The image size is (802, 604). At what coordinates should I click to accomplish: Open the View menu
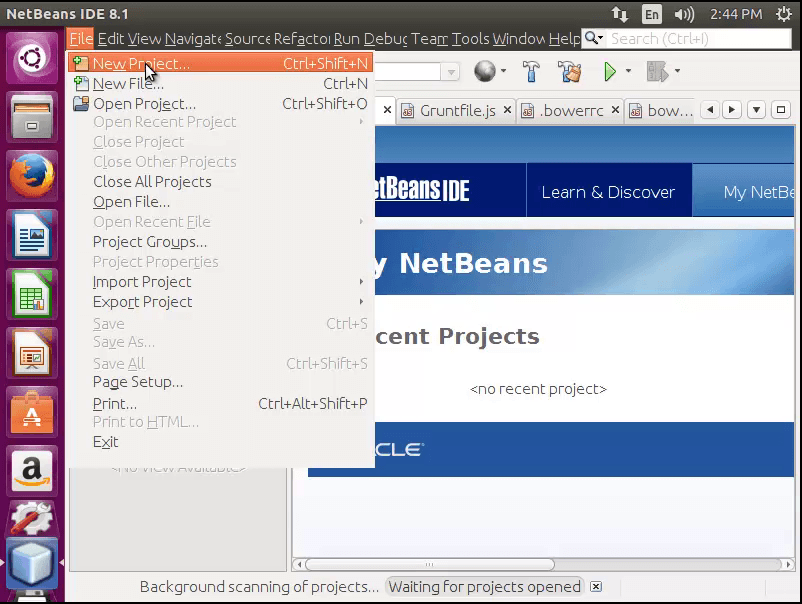click(x=145, y=39)
